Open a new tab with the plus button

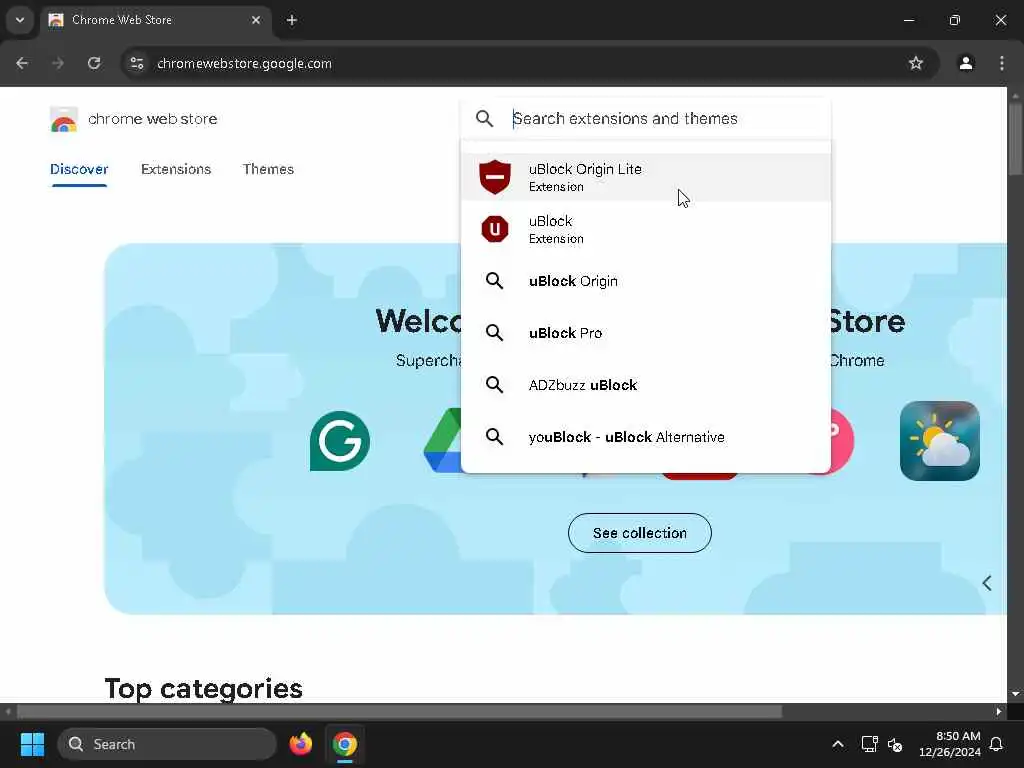tap(292, 20)
